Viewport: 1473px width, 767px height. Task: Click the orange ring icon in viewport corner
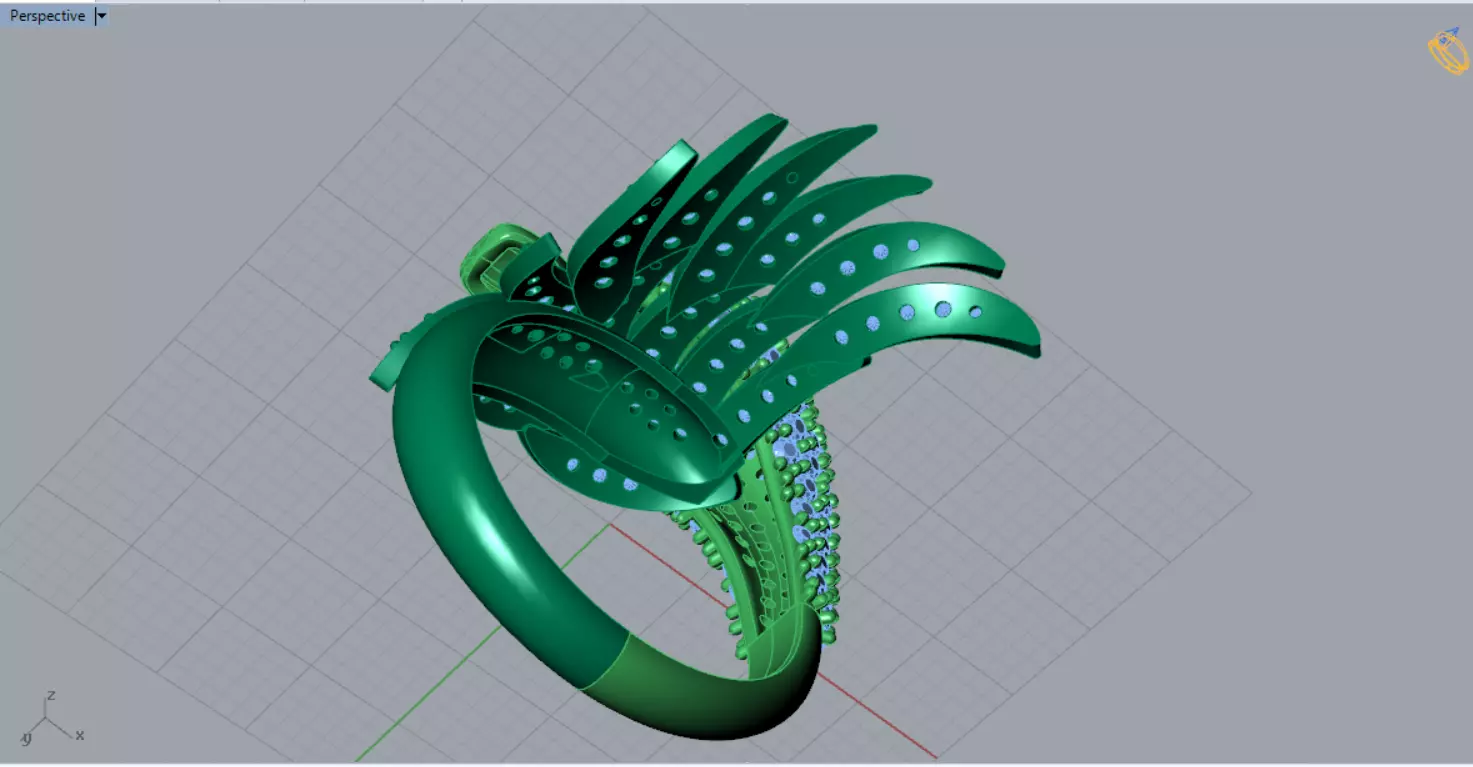[x=1447, y=51]
